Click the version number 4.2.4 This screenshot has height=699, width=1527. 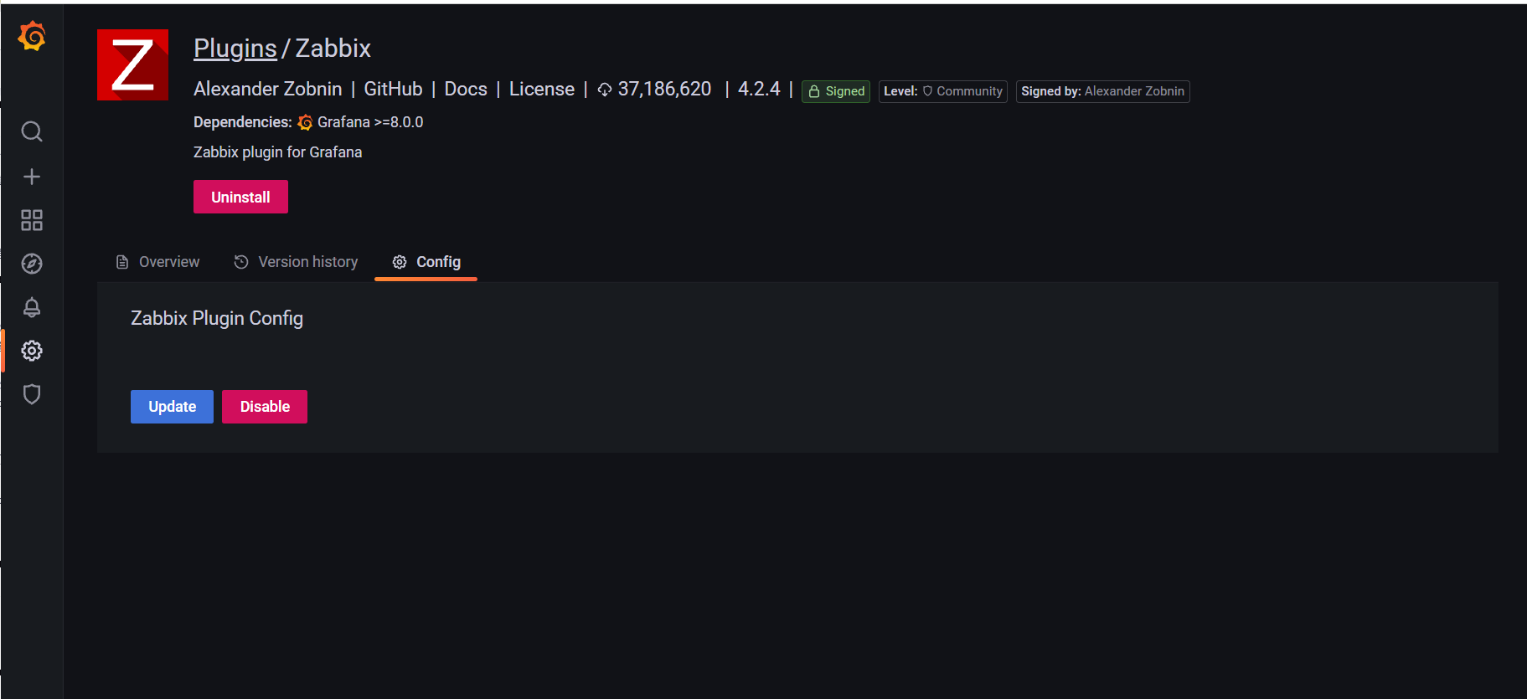(x=759, y=89)
